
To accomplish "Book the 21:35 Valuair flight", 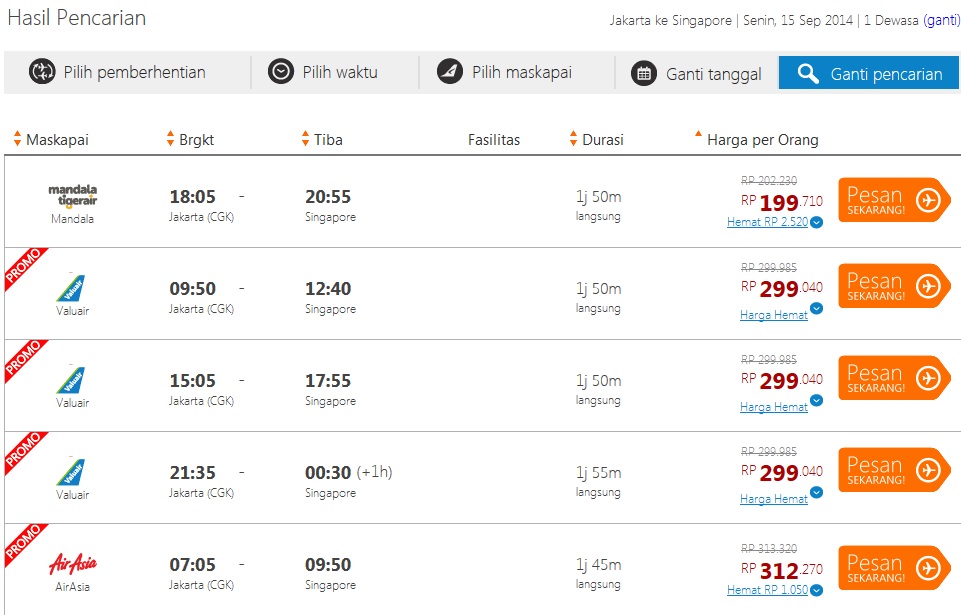I will (x=893, y=470).
